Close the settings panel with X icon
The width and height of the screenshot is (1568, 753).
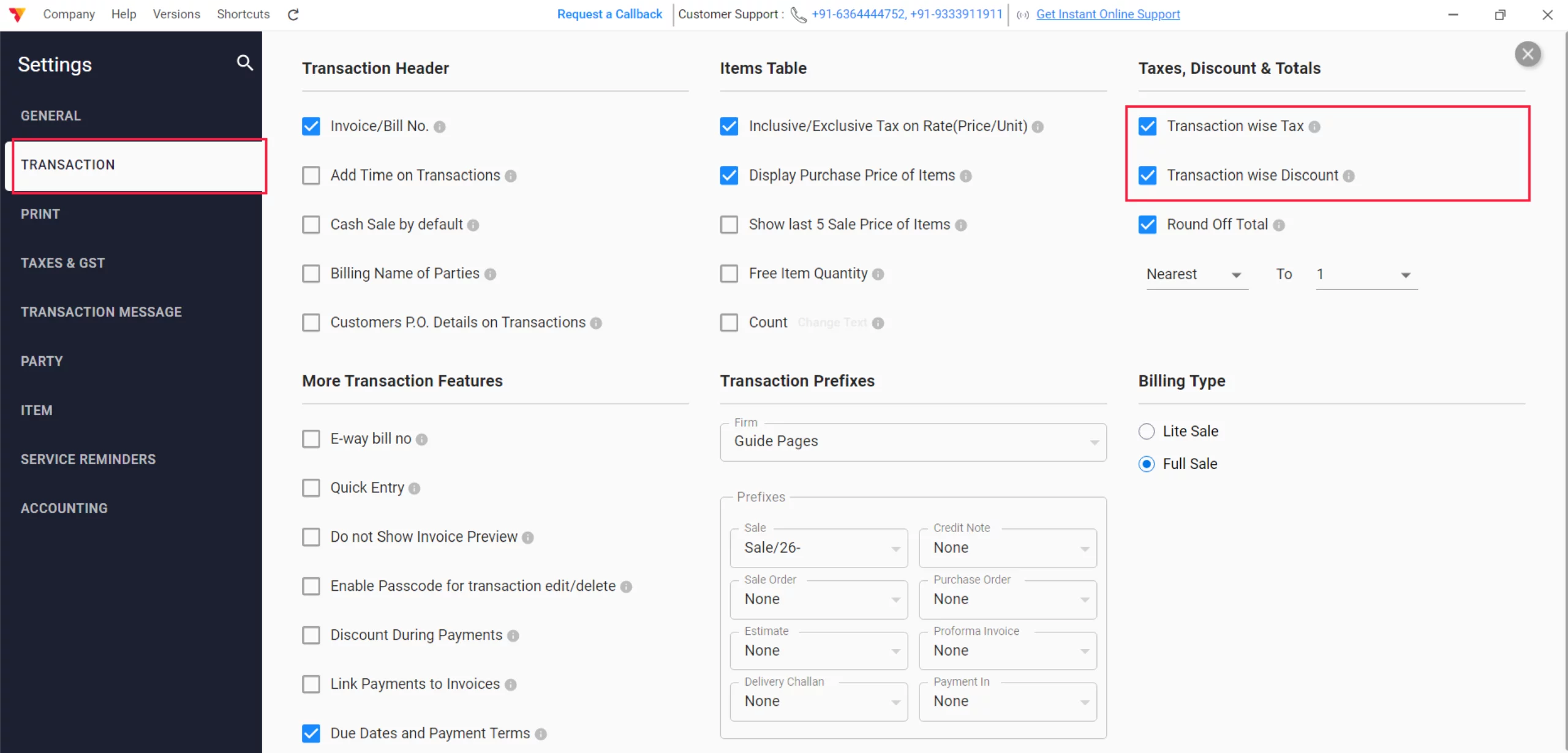[x=1528, y=54]
